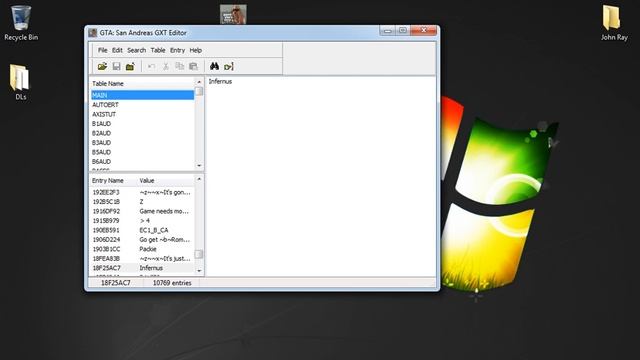
Task: Click the Go To entry toolbar icon
Action: (229, 66)
